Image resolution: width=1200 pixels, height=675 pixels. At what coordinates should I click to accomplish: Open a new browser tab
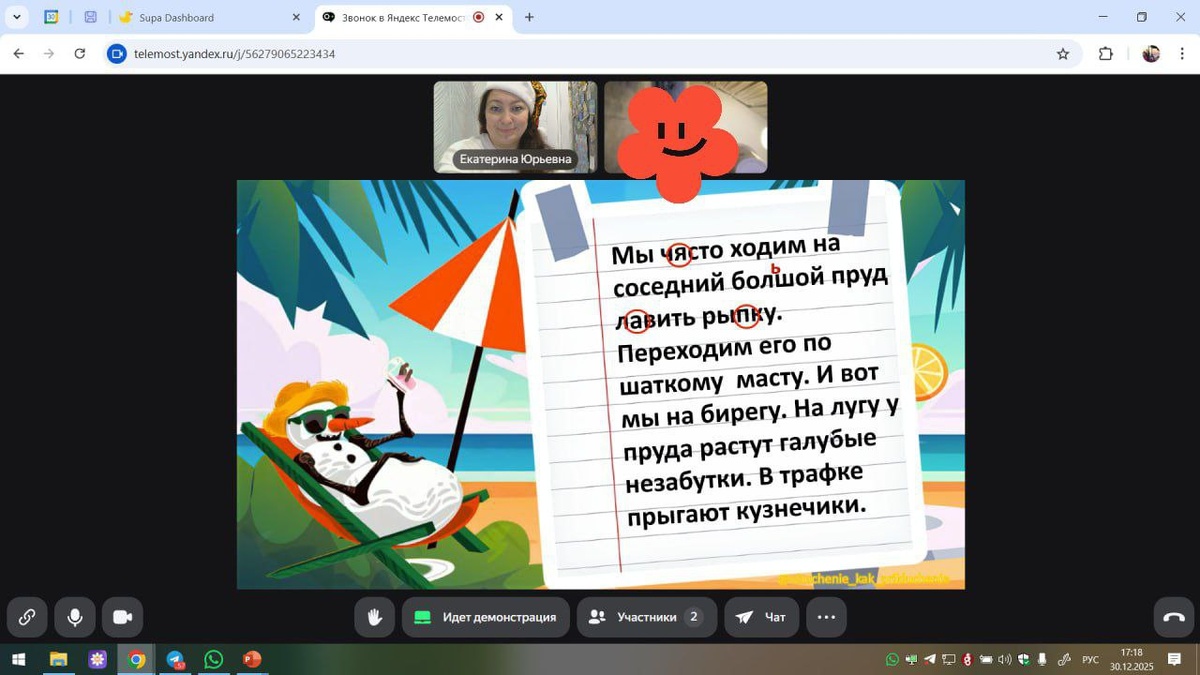[529, 17]
